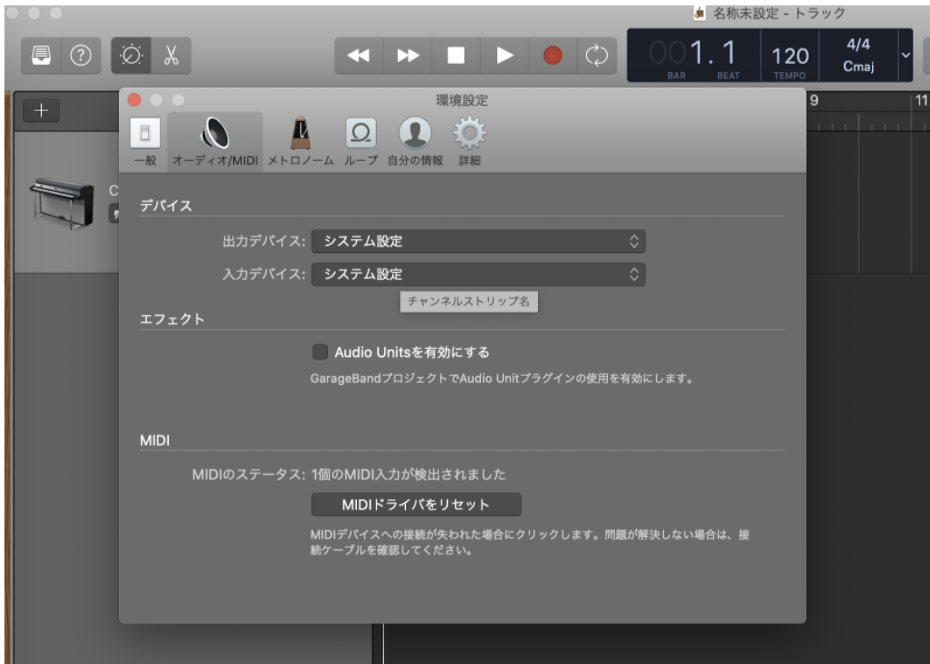Click the 4/4 Cmaj signature display
The height and width of the screenshot is (664, 930).
(x=858, y=56)
